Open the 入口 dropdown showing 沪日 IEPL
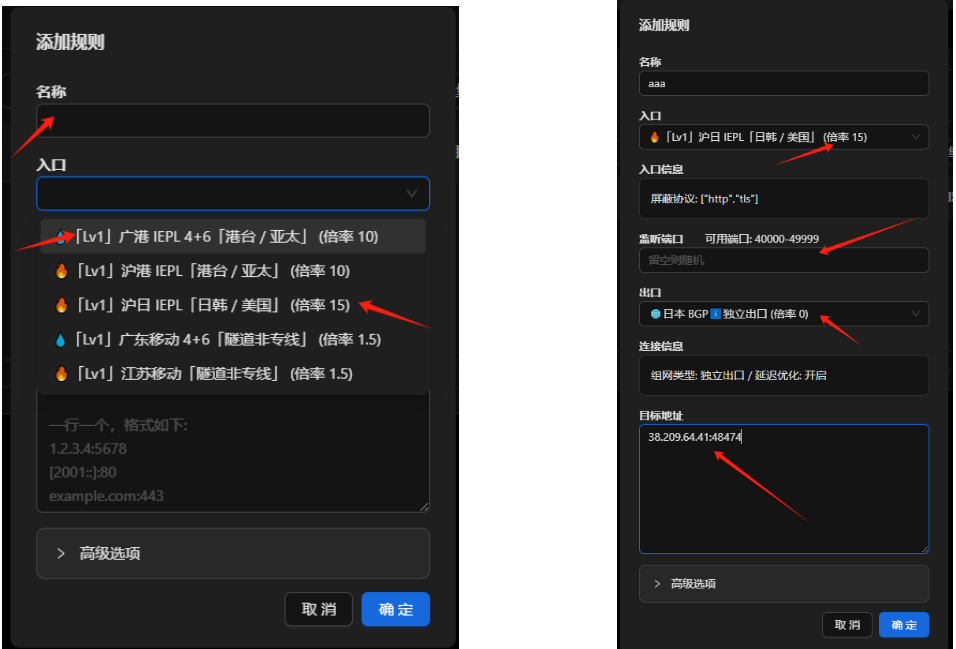 click(x=783, y=137)
